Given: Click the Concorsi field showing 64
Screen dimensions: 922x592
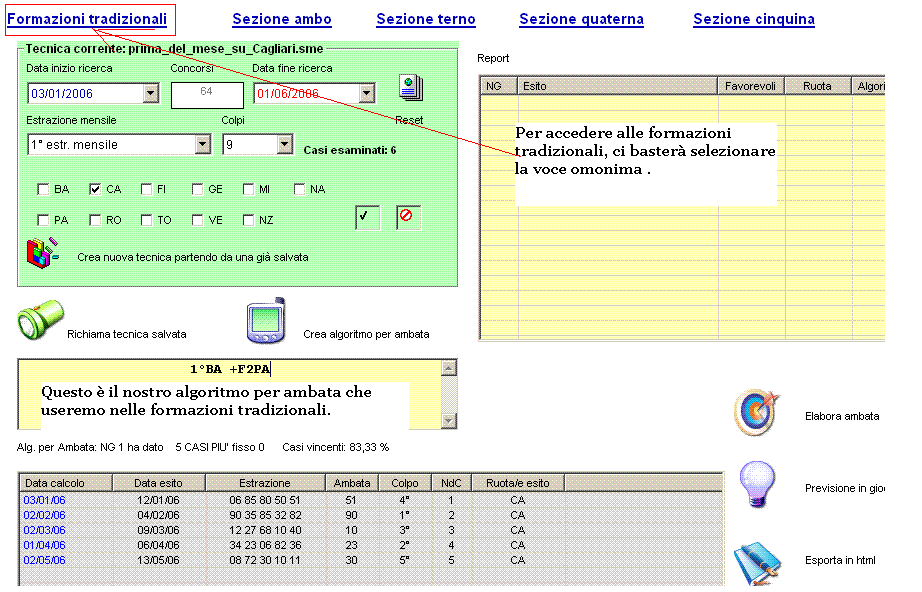Looking at the screenshot, I should tap(207, 95).
